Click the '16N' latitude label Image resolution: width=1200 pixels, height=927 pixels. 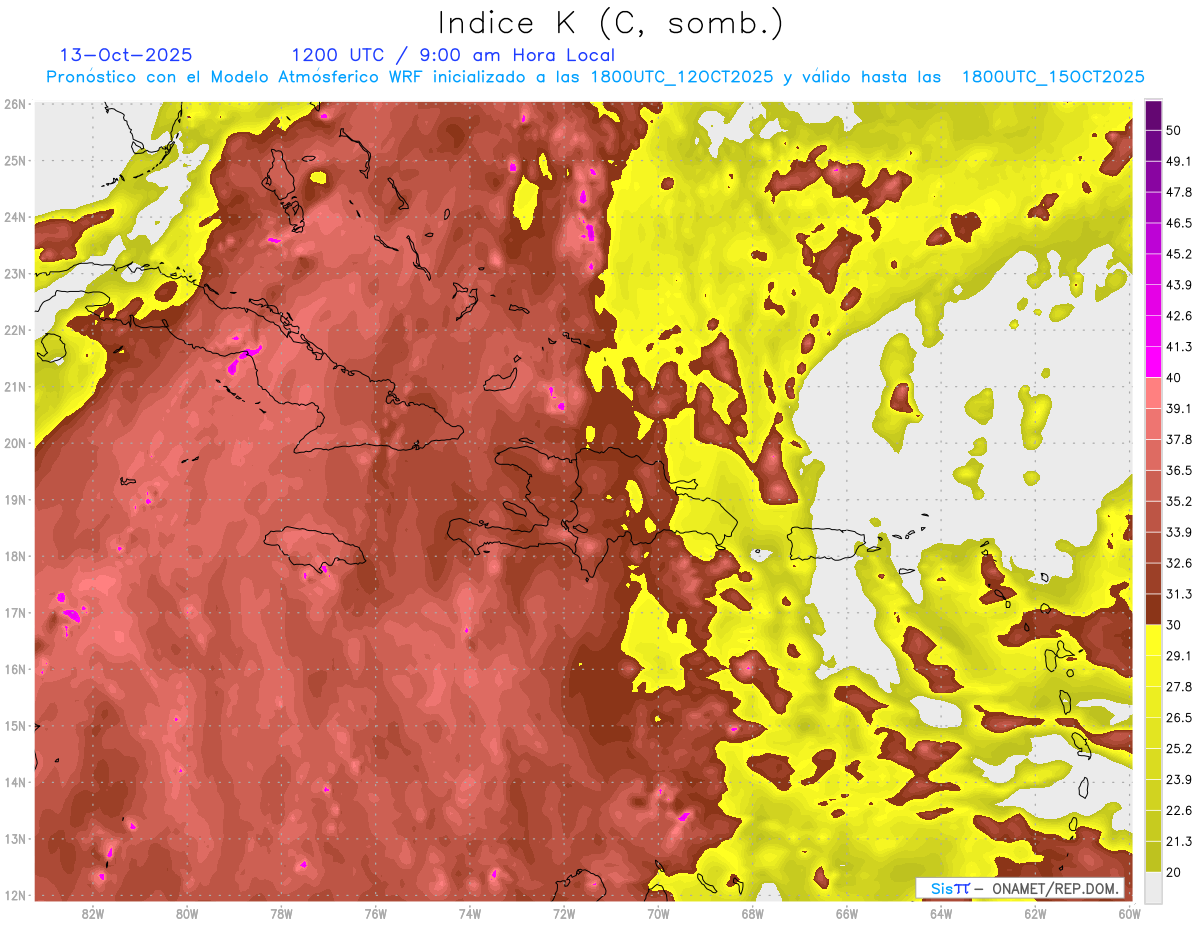click(x=15, y=669)
